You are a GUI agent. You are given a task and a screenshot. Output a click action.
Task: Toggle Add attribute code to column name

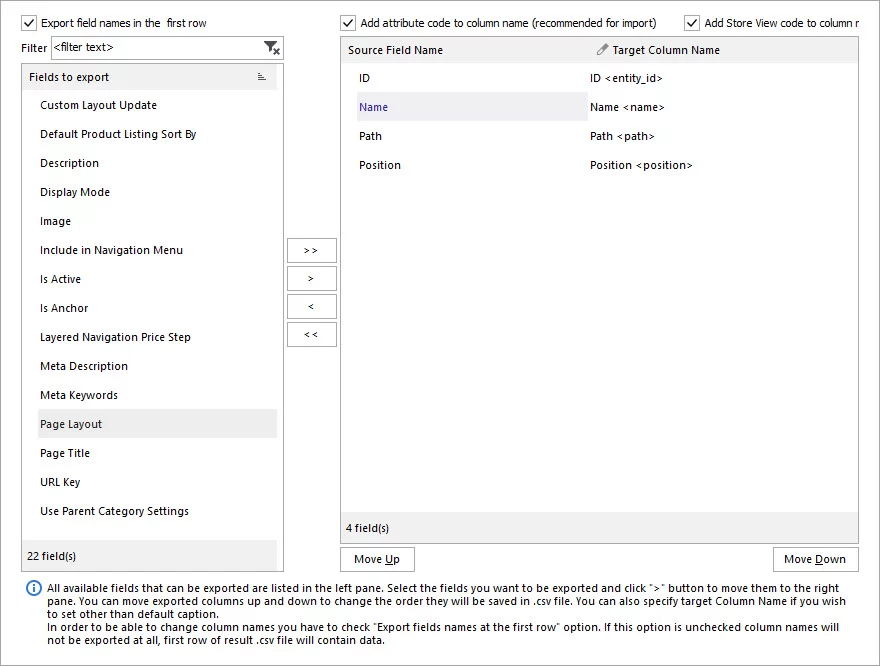tap(348, 23)
